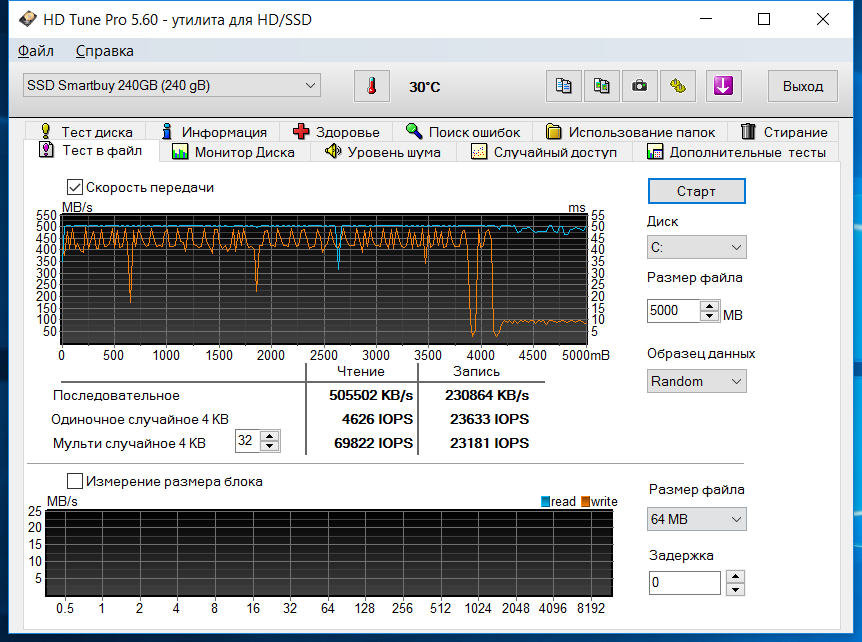Uncheck the Скорость передачи checkbox

(x=75, y=187)
